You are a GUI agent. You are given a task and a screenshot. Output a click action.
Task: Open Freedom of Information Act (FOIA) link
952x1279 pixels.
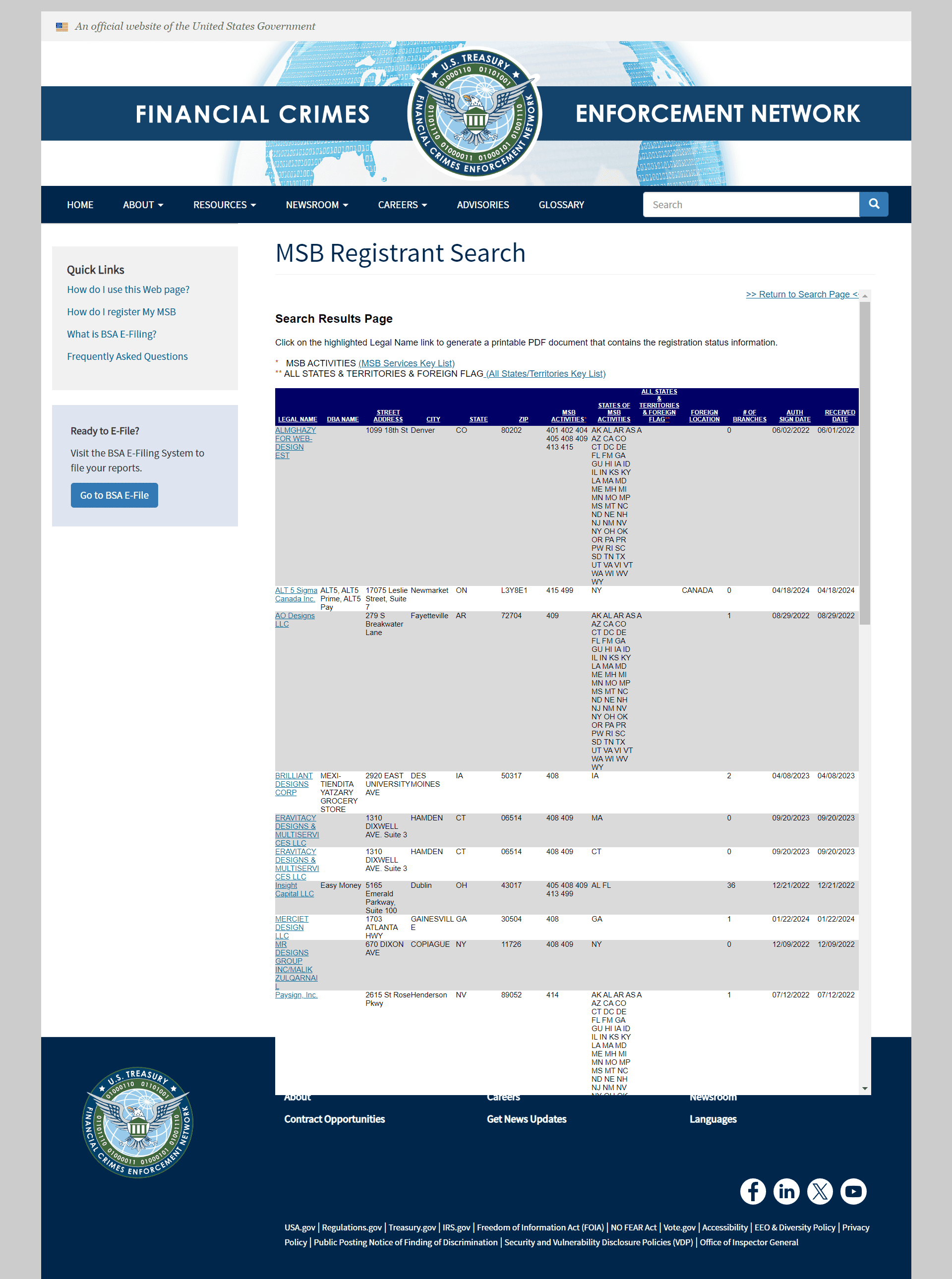pos(540,1227)
